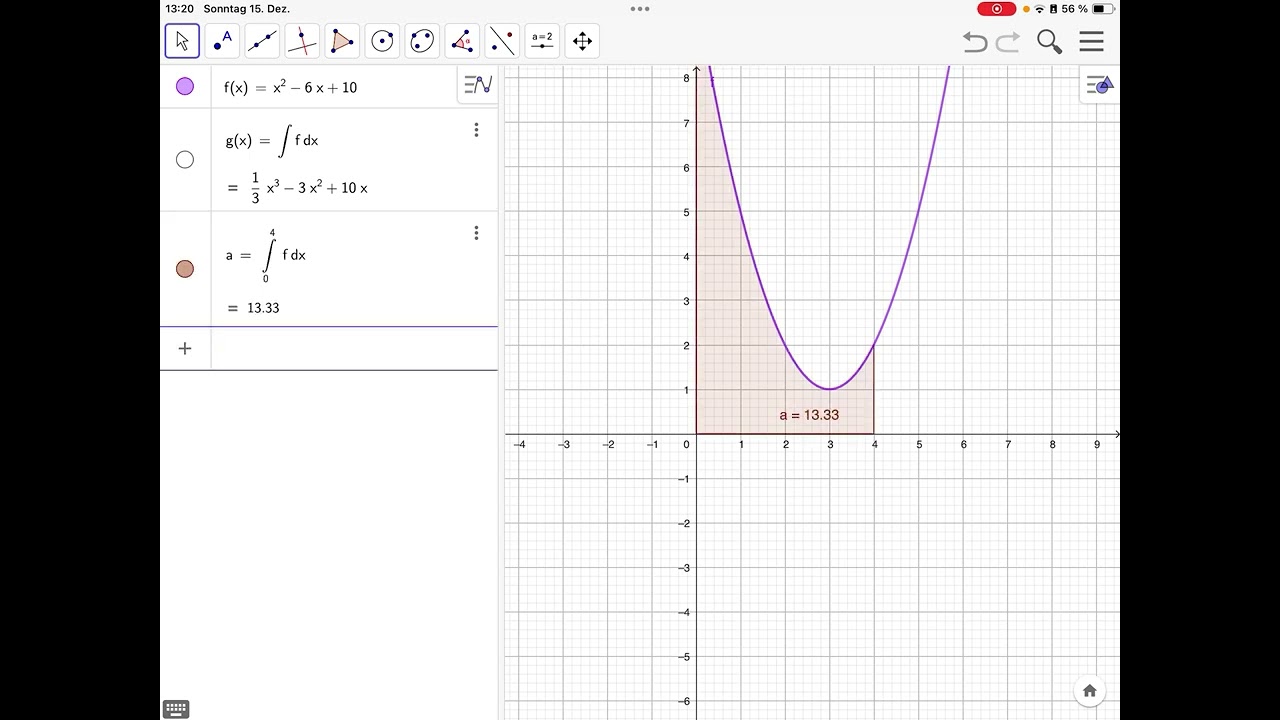This screenshot has height=720, width=1280.
Task: Select the Move Graphics View tool
Action: point(582,41)
